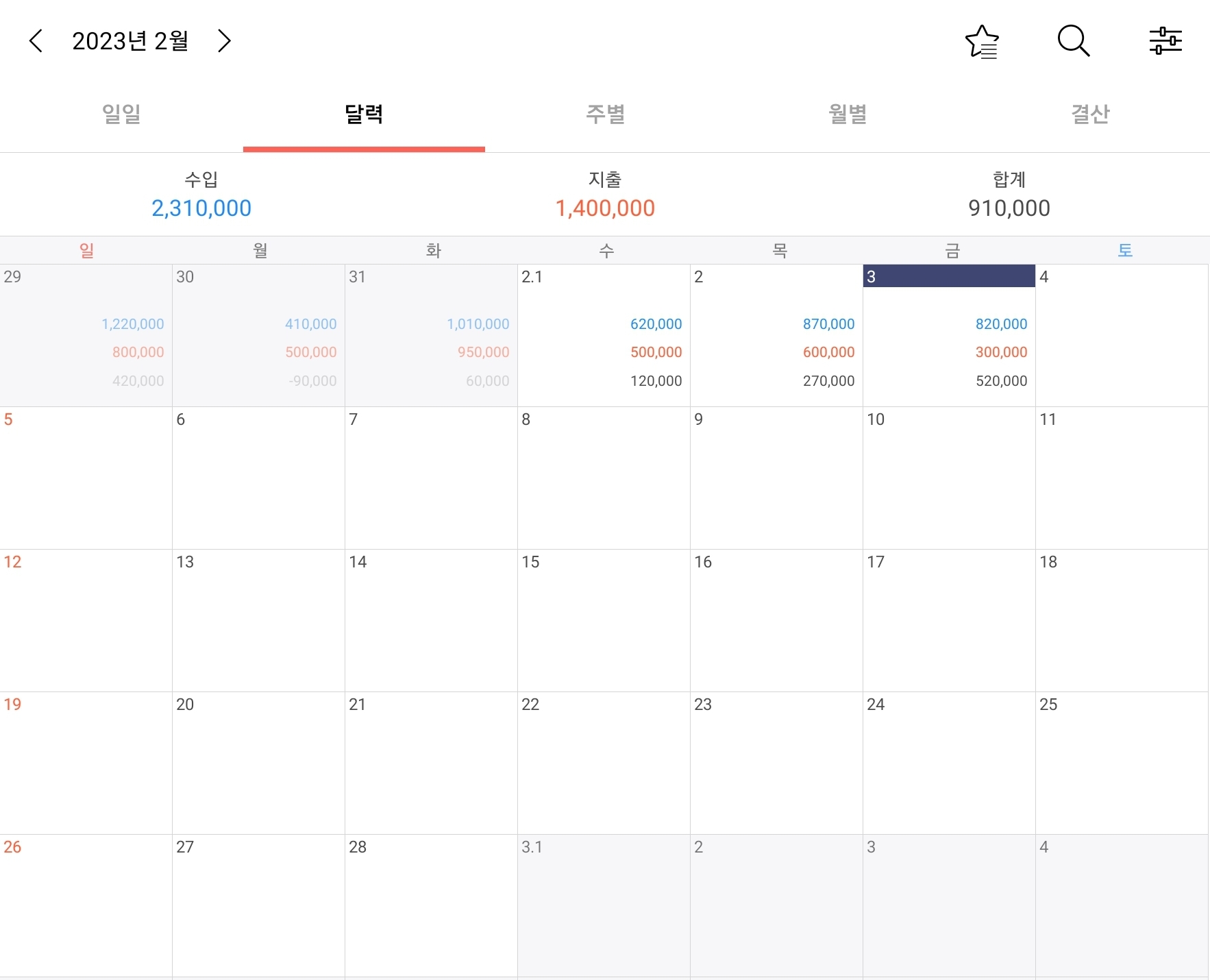Click the 일 Sunday column header
Image resolution: width=1210 pixels, height=980 pixels.
point(86,250)
